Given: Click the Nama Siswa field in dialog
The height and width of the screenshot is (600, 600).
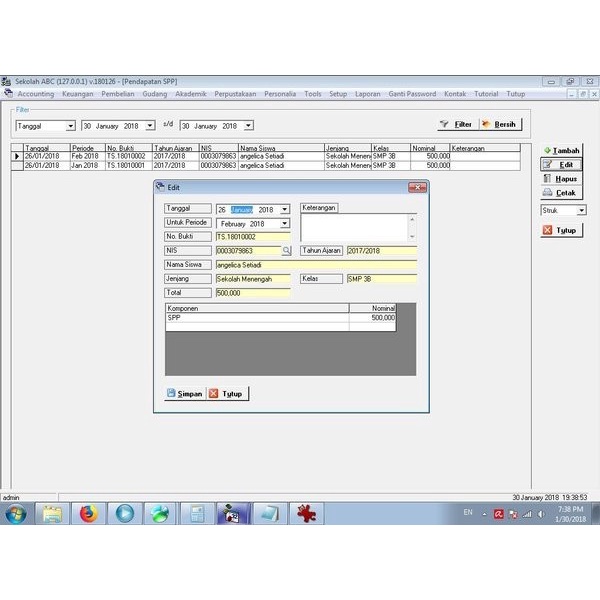Looking at the screenshot, I should (x=316, y=265).
